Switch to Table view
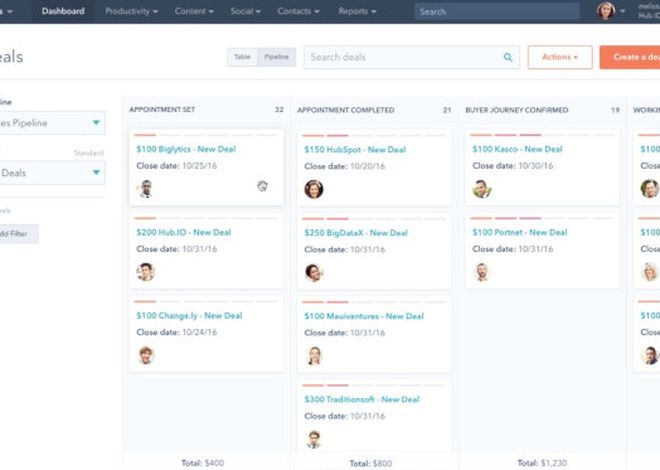660x470 pixels. click(x=242, y=57)
